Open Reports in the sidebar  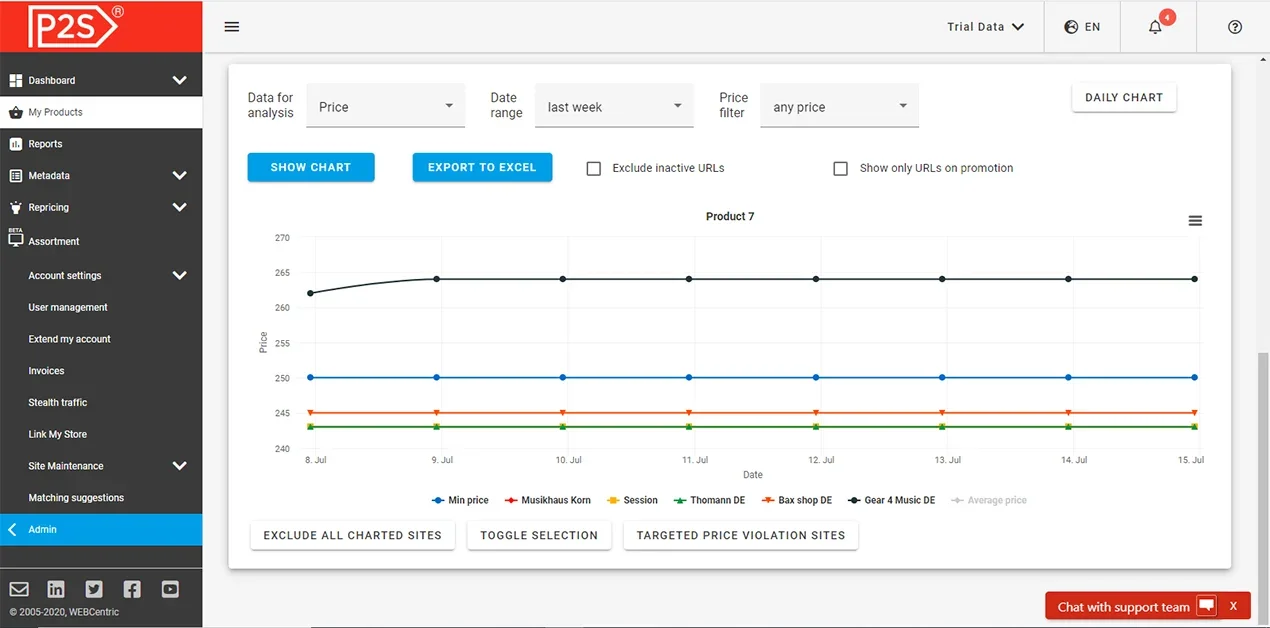point(45,144)
